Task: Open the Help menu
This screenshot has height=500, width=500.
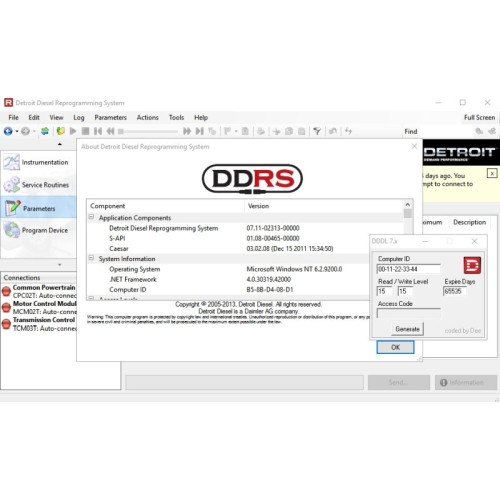Action: (x=201, y=117)
